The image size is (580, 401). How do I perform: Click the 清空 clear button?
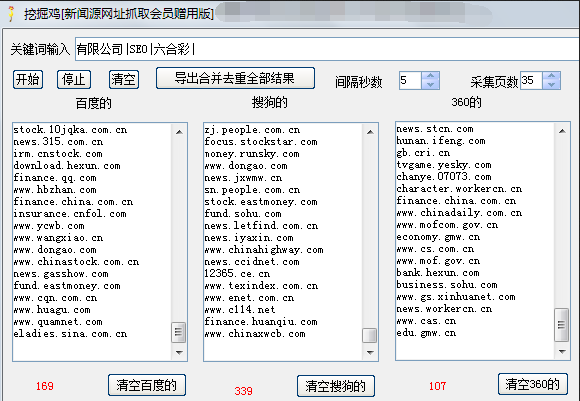124,80
